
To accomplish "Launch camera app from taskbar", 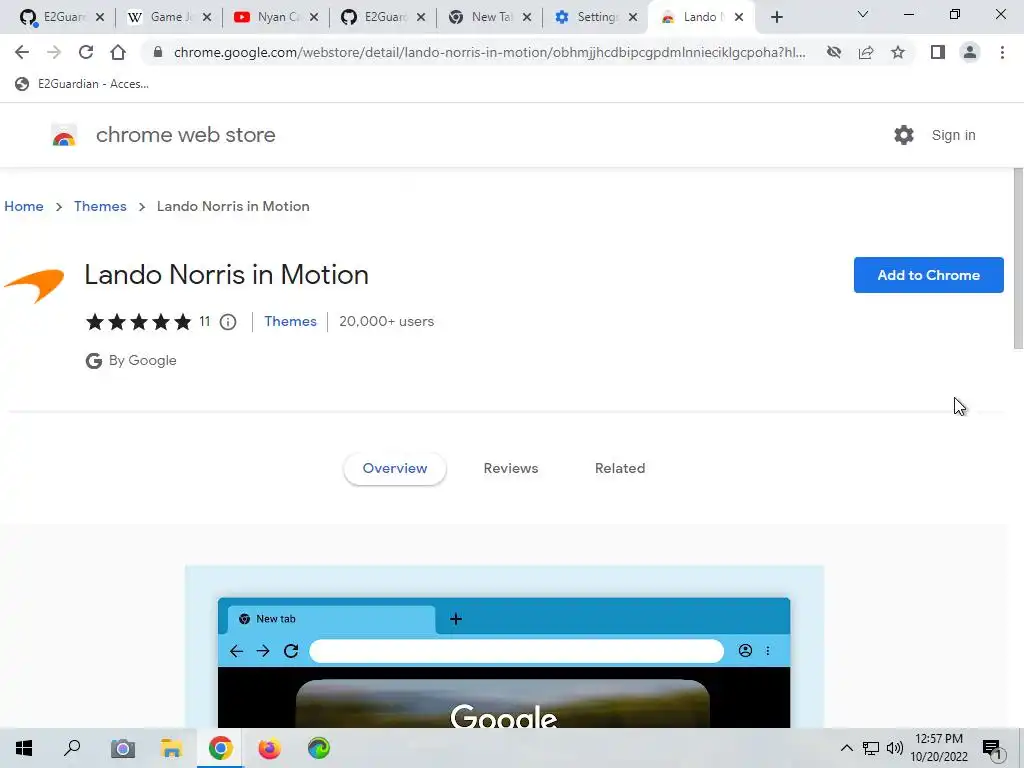I will [122, 748].
